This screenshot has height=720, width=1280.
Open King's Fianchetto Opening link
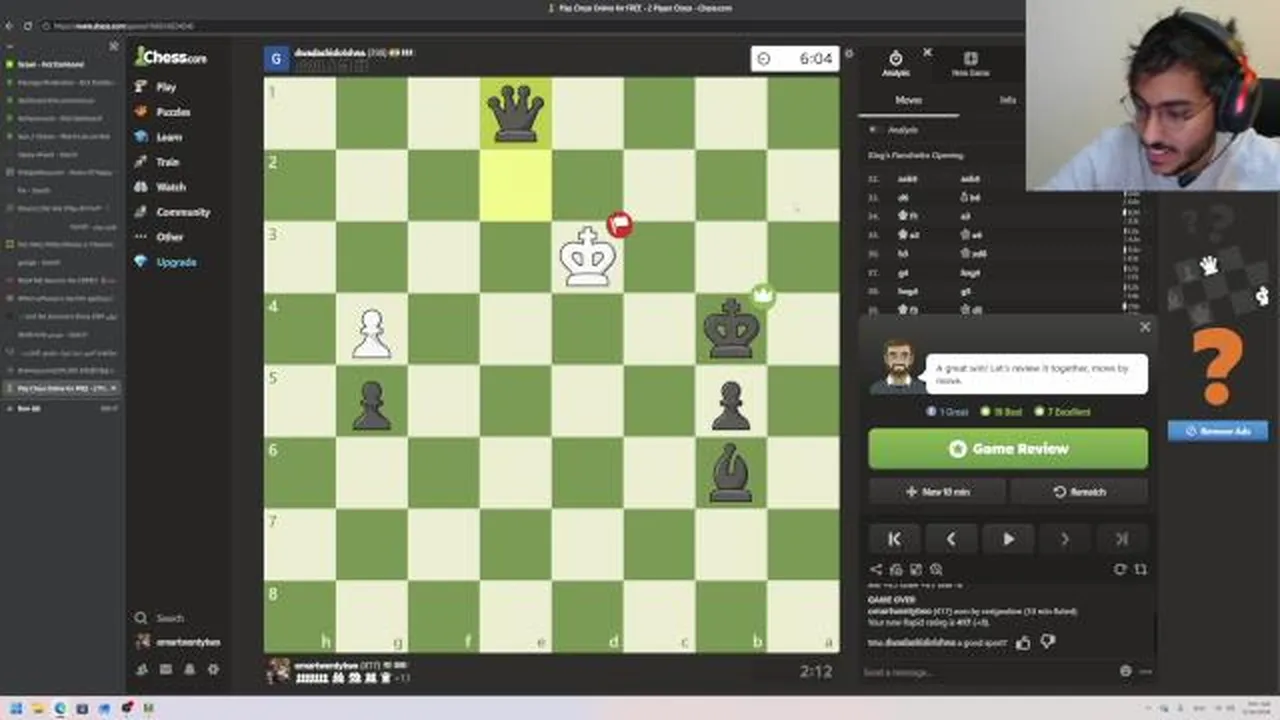click(x=915, y=156)
